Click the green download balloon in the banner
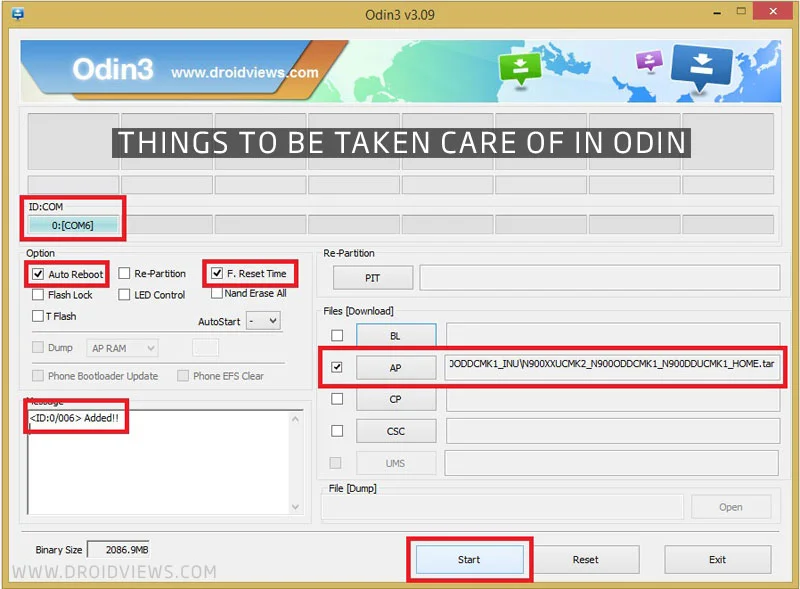Viewport: 800px width, 589px height. tap(520, 66)
